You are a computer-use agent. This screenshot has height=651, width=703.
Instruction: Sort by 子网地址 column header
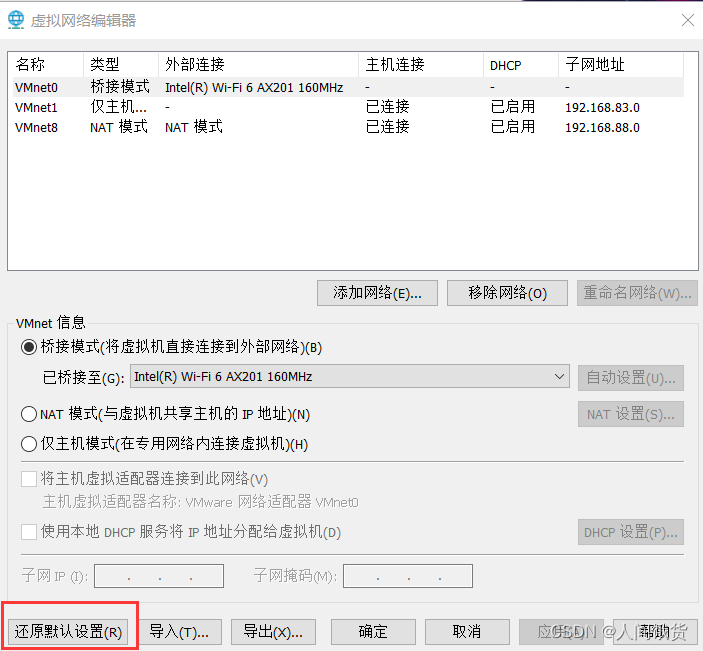pos(621,65)
